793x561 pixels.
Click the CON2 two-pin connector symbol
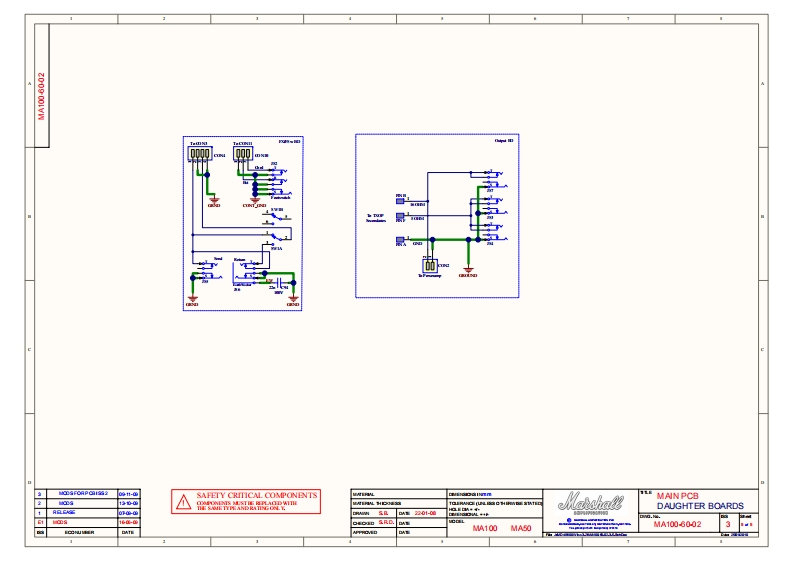pos(430,265)
